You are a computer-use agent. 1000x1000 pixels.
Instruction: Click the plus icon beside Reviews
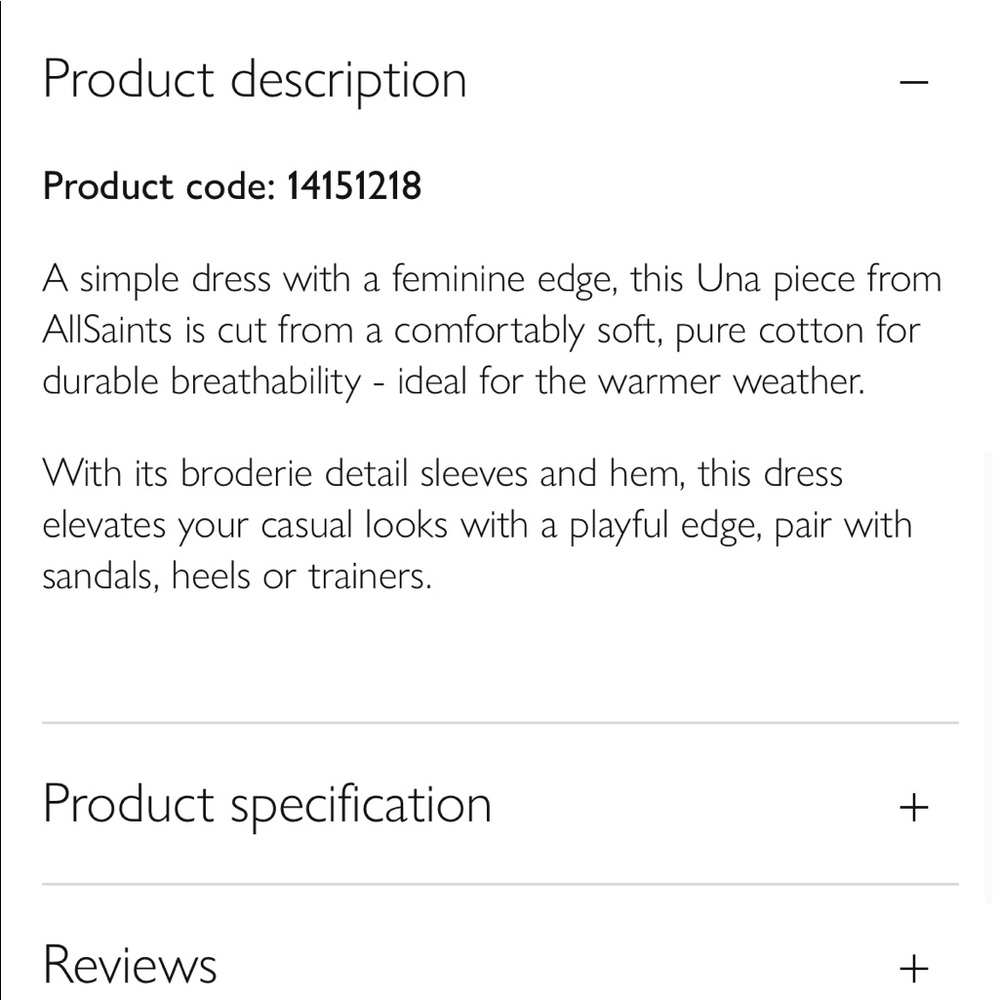[x=914, y=967]
